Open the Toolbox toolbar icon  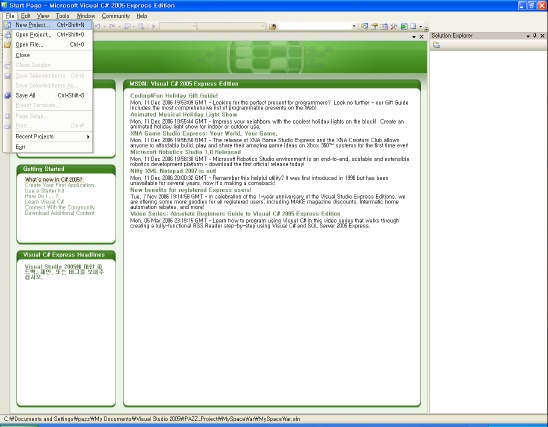[394, 26]
